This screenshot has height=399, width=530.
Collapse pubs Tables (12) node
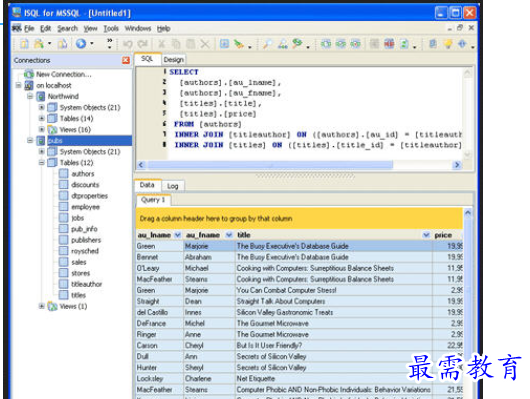click(x=41, y=163)
